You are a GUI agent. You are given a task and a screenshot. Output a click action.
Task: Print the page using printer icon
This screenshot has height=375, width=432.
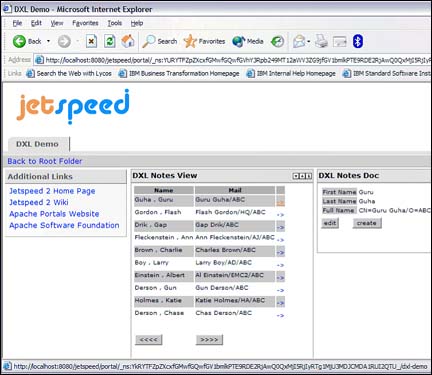tap(322, 41)
